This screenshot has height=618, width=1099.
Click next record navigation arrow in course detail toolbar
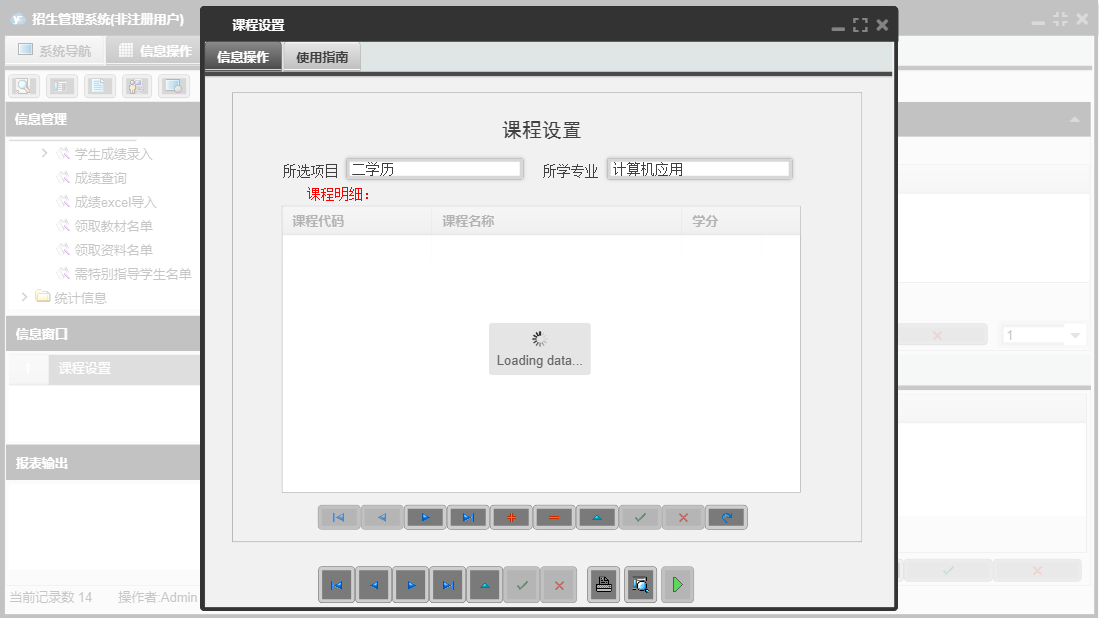point(424,517)
